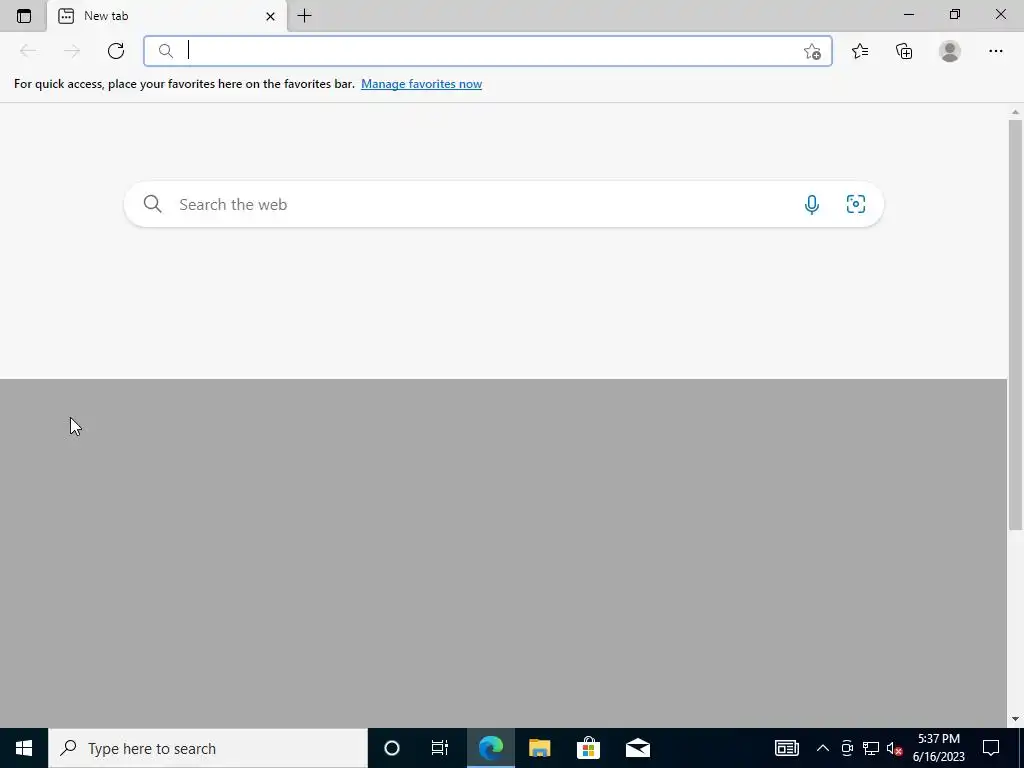
Task: Open the profile avatar
Action: coord(950,51)
